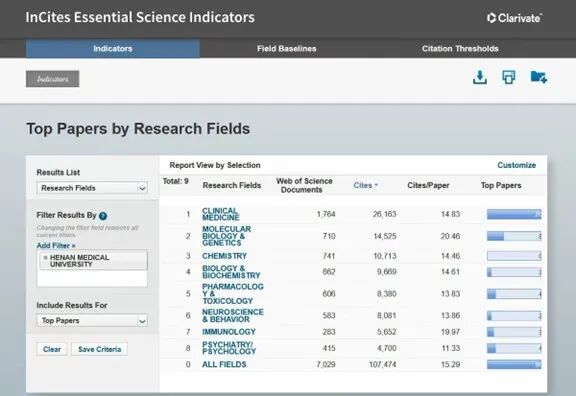Click the filter input box below Henan Medical University

tap(92, 278)
